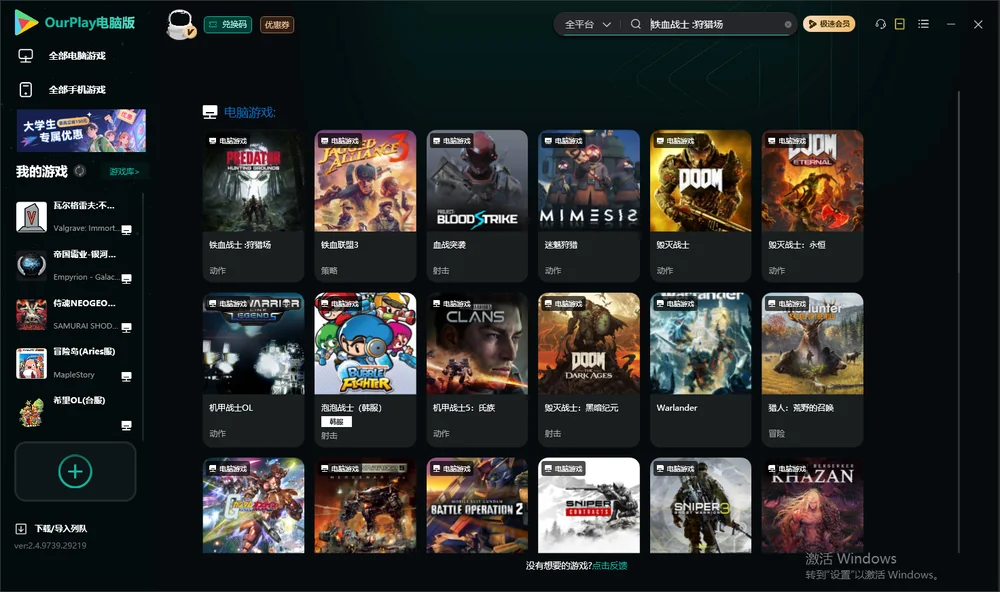Viewport: 1000px width, 592px height.
Task: Click the search magnifier icon
Action: [x=635, y=24]
